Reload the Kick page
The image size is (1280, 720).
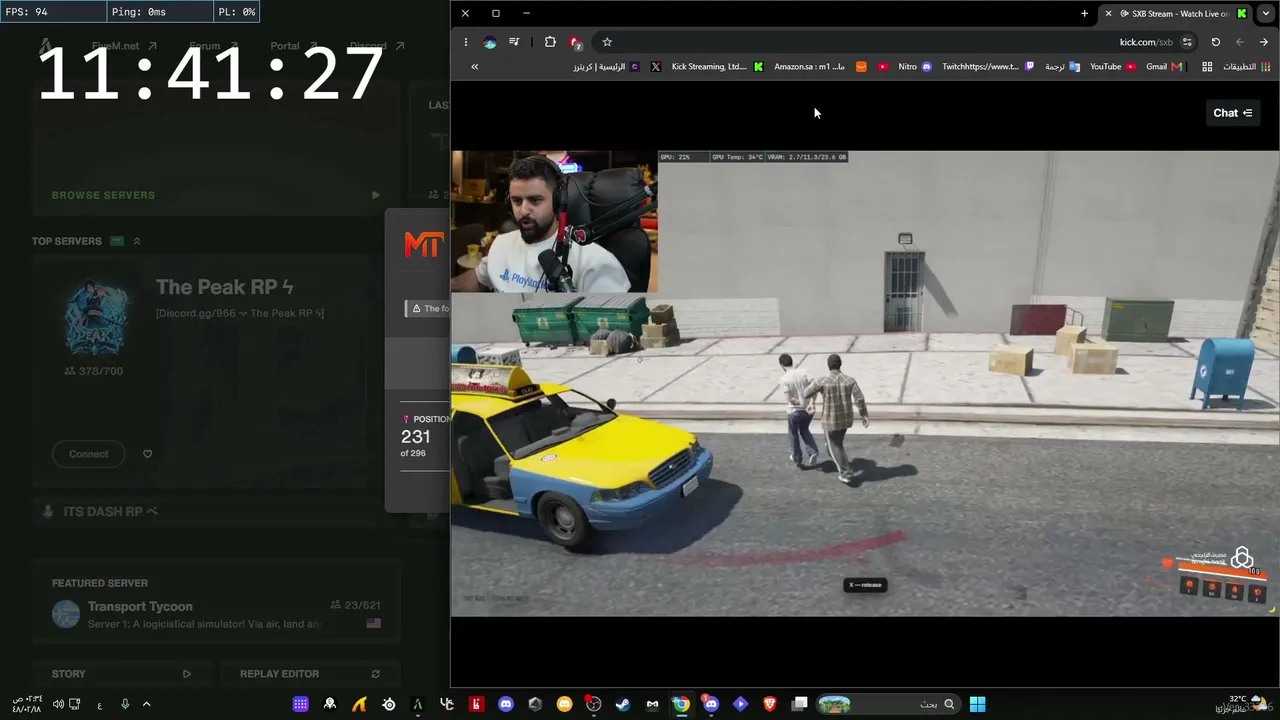click(1215, 42)
